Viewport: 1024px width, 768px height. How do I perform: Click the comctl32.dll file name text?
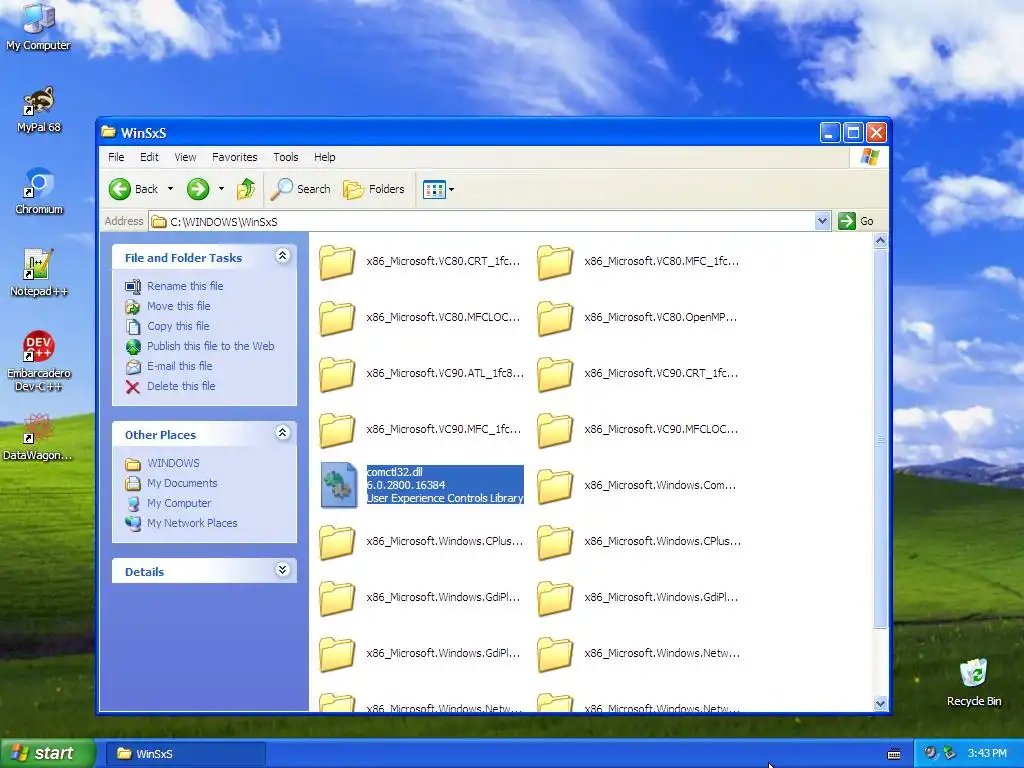click(x=394, y=472)
